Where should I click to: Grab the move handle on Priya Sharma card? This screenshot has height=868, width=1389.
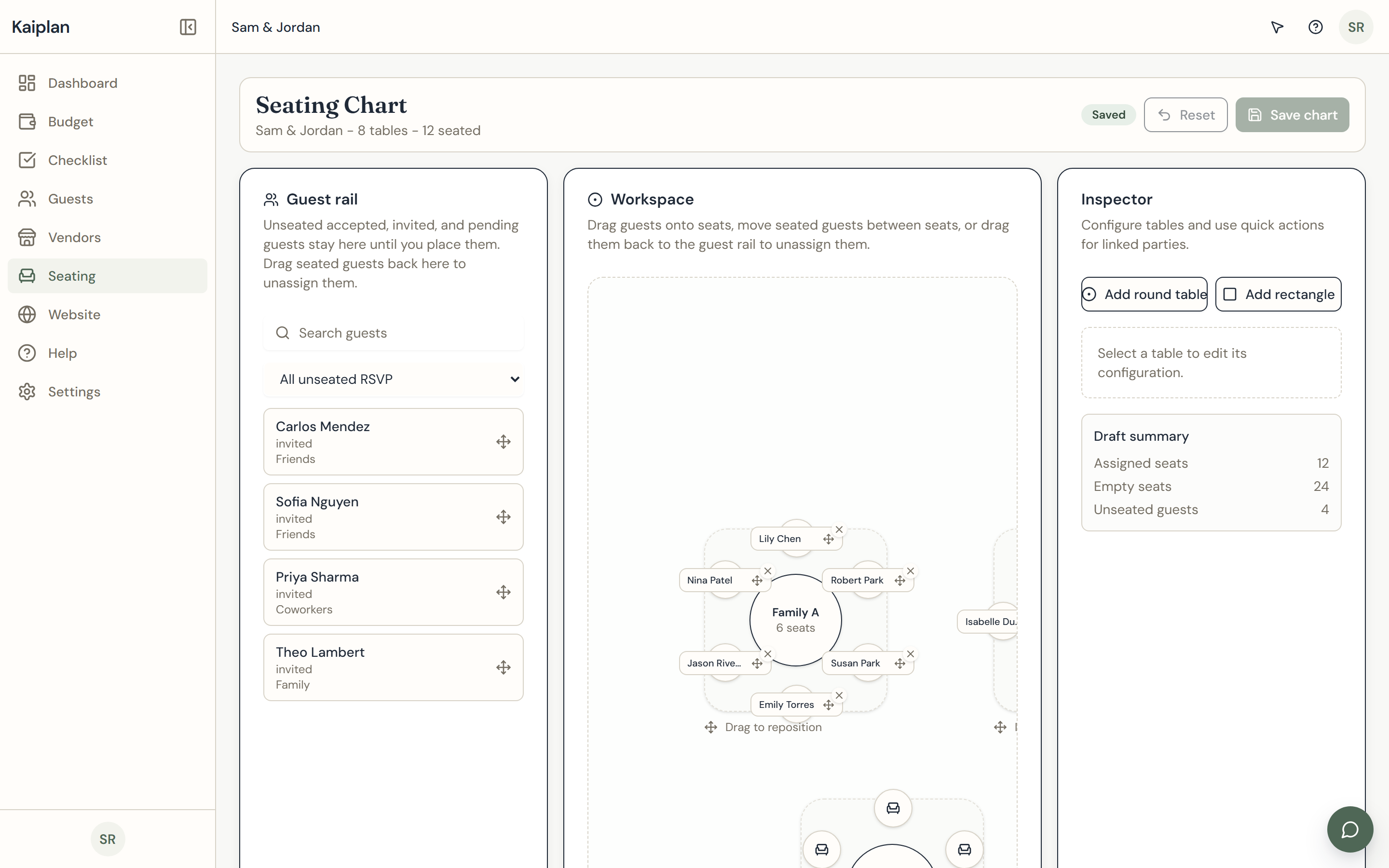coord(504,592)
